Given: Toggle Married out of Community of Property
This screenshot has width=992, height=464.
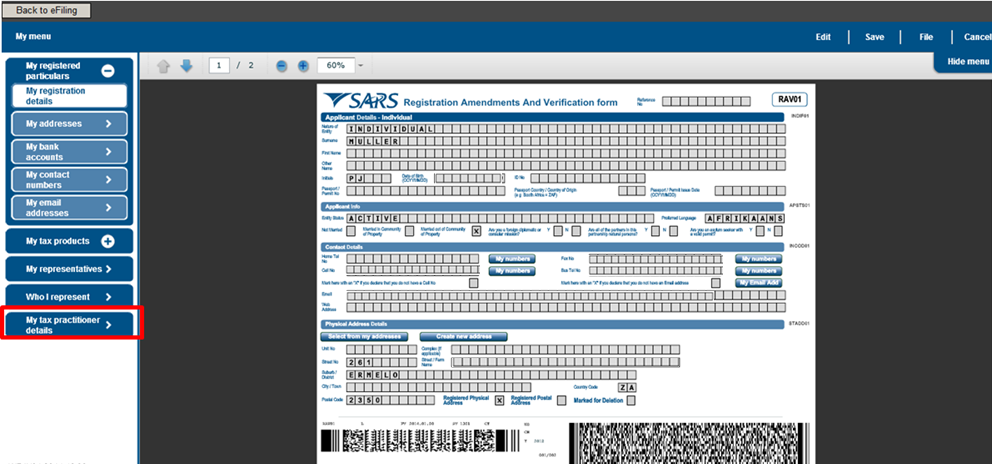Looking at the screenshot, I should point(477,230).
